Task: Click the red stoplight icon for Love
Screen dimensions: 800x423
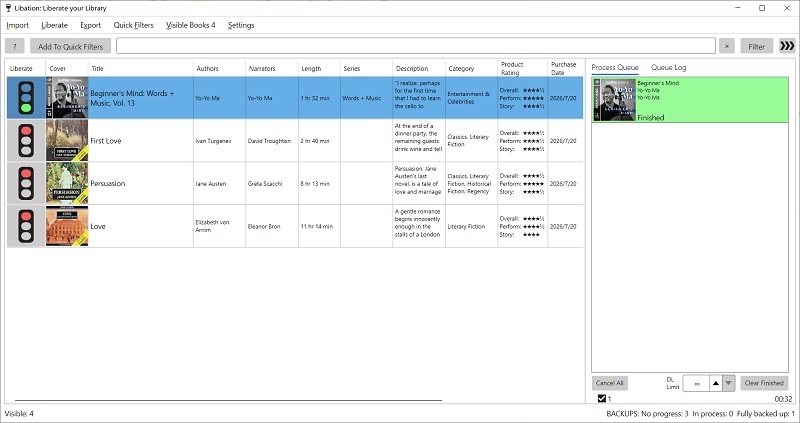Action: 26,226
